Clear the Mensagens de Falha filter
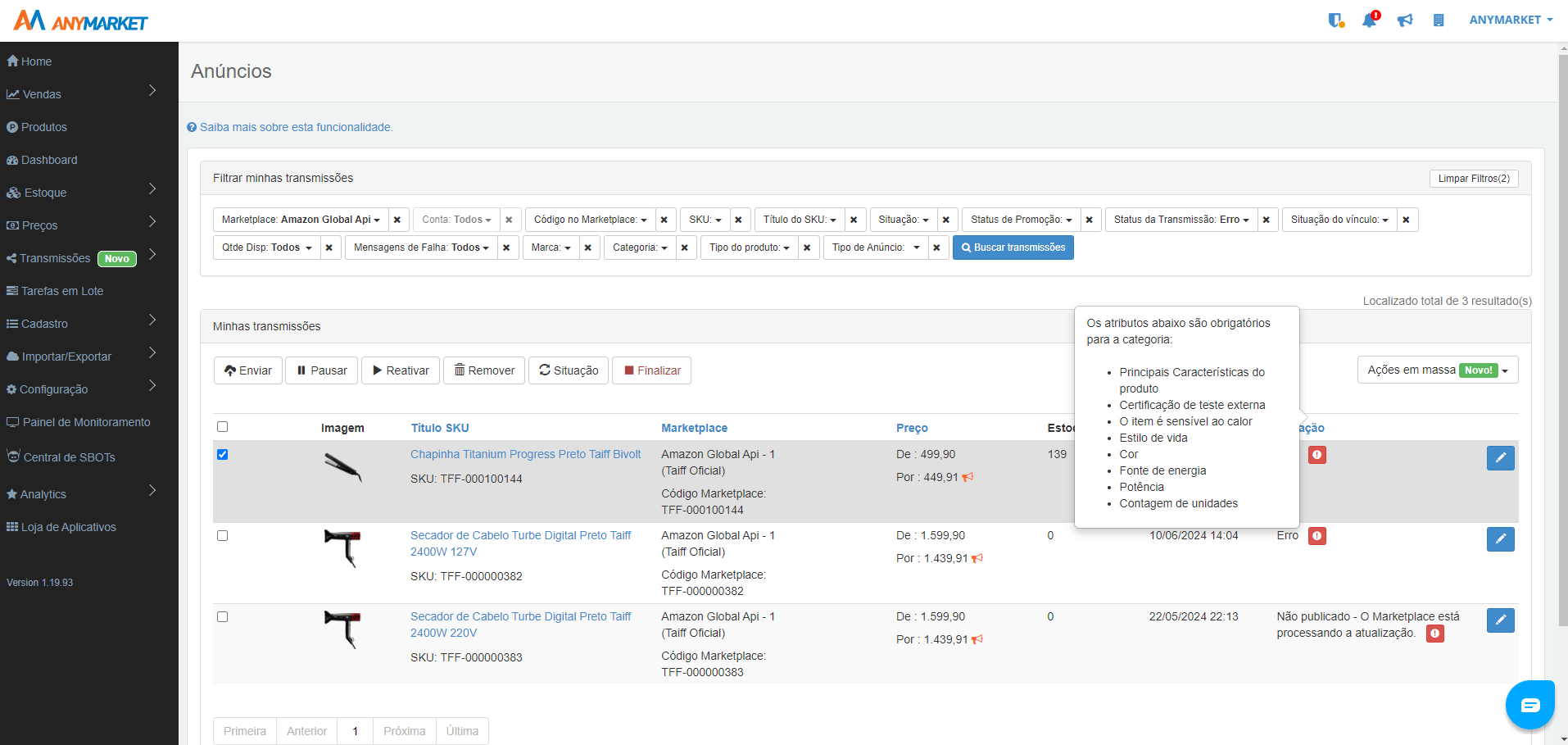1568x745 pixels. tap(506, 248)
